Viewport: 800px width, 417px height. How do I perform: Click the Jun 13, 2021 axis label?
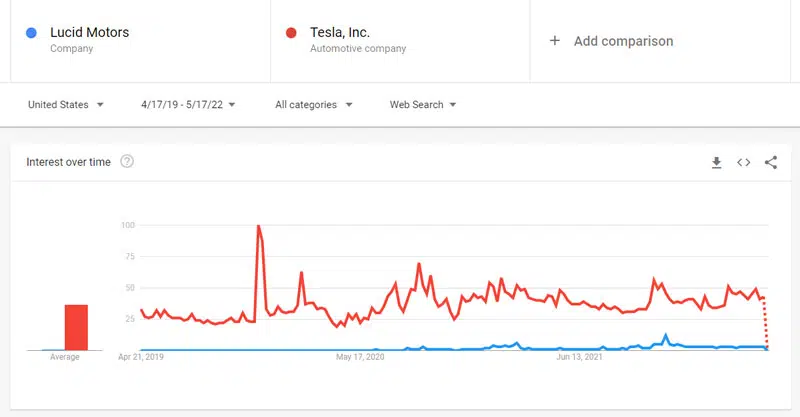click(x=580, y=356)
